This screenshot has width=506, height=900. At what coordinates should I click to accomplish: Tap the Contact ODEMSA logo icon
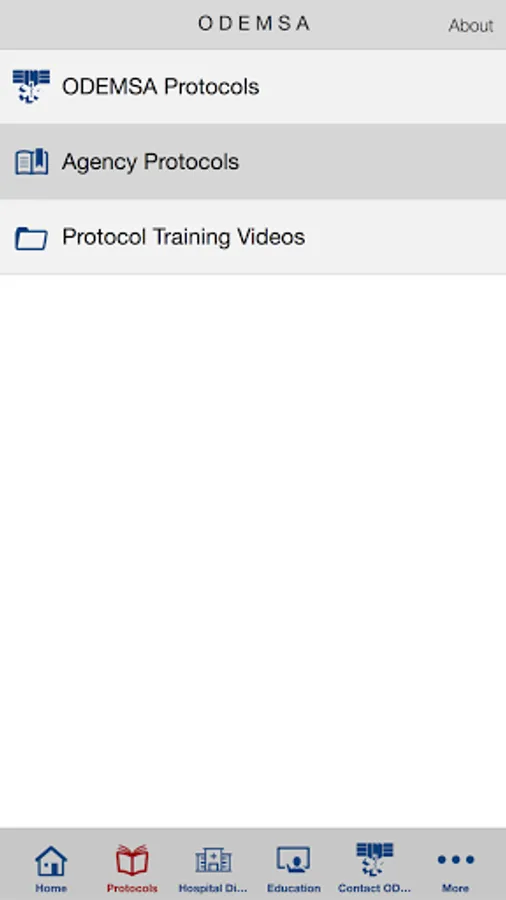(x=374, y=859)
